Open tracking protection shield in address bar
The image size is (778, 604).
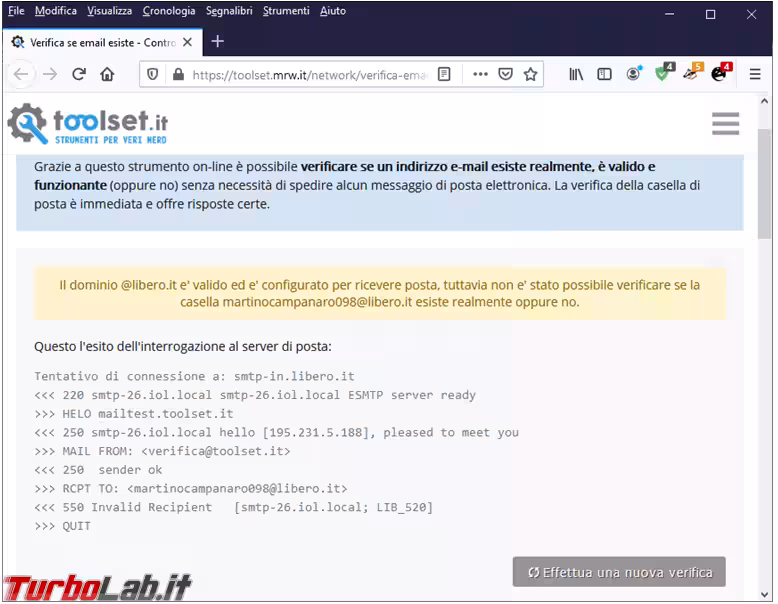(x=153, y=74)
